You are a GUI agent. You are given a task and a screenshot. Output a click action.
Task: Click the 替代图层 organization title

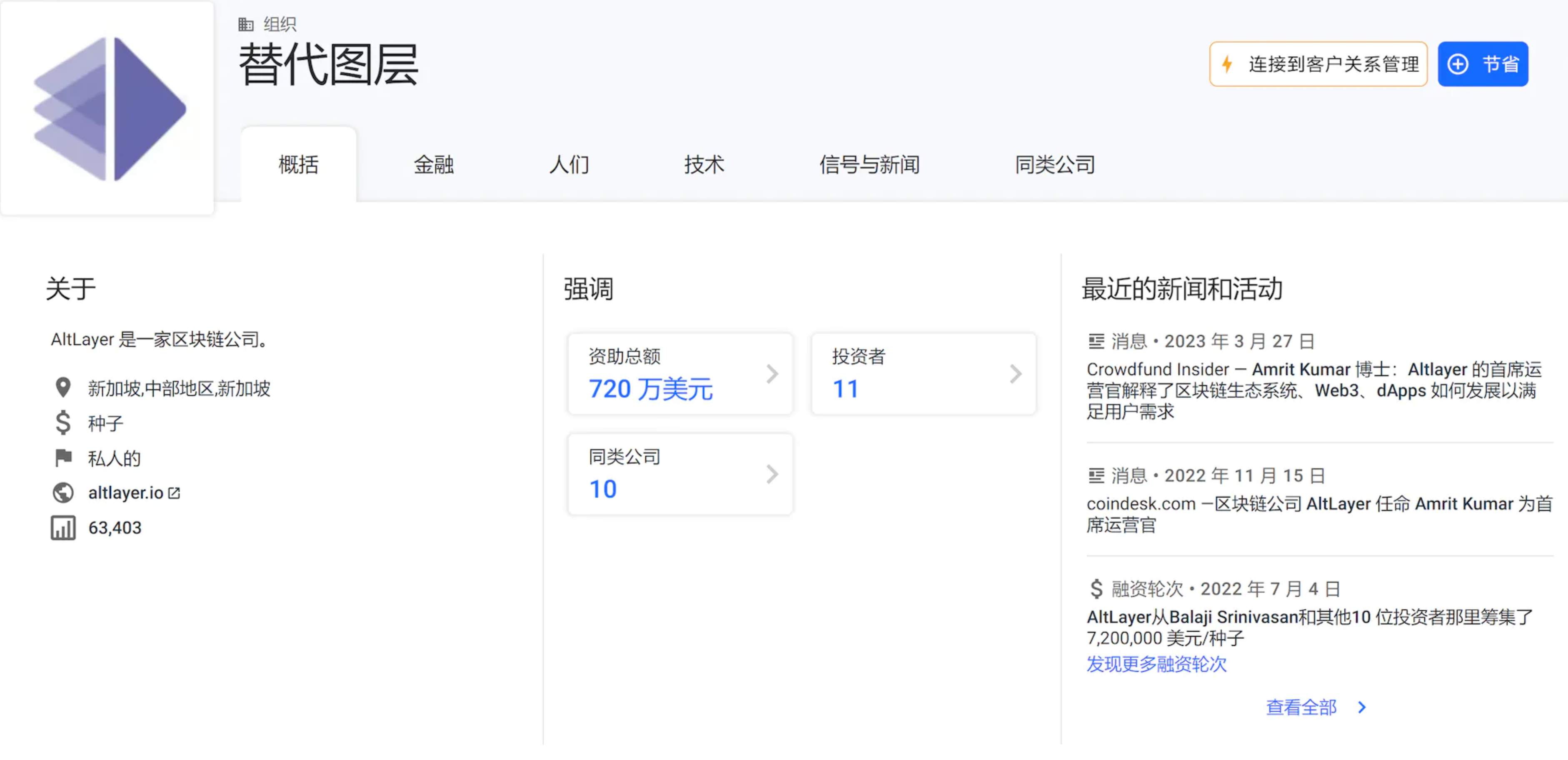329,65
